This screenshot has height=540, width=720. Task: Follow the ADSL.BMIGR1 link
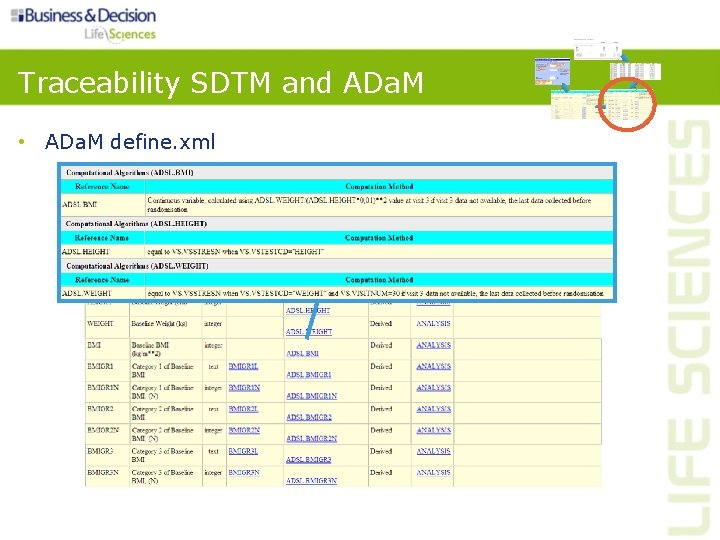[x=309, y=375]
